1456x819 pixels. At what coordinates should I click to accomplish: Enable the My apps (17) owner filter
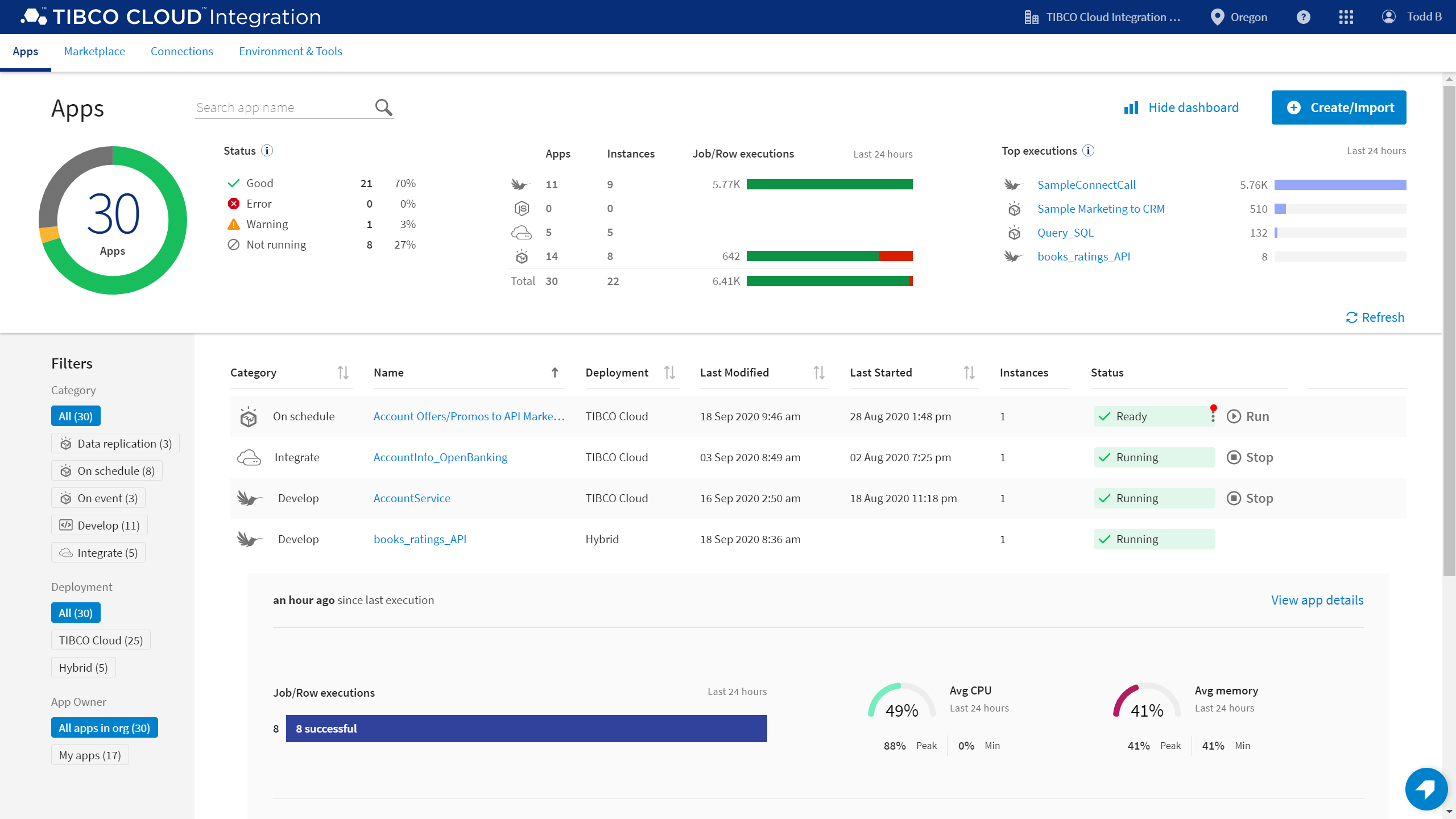pyautogui.click(x=89, y=755)
